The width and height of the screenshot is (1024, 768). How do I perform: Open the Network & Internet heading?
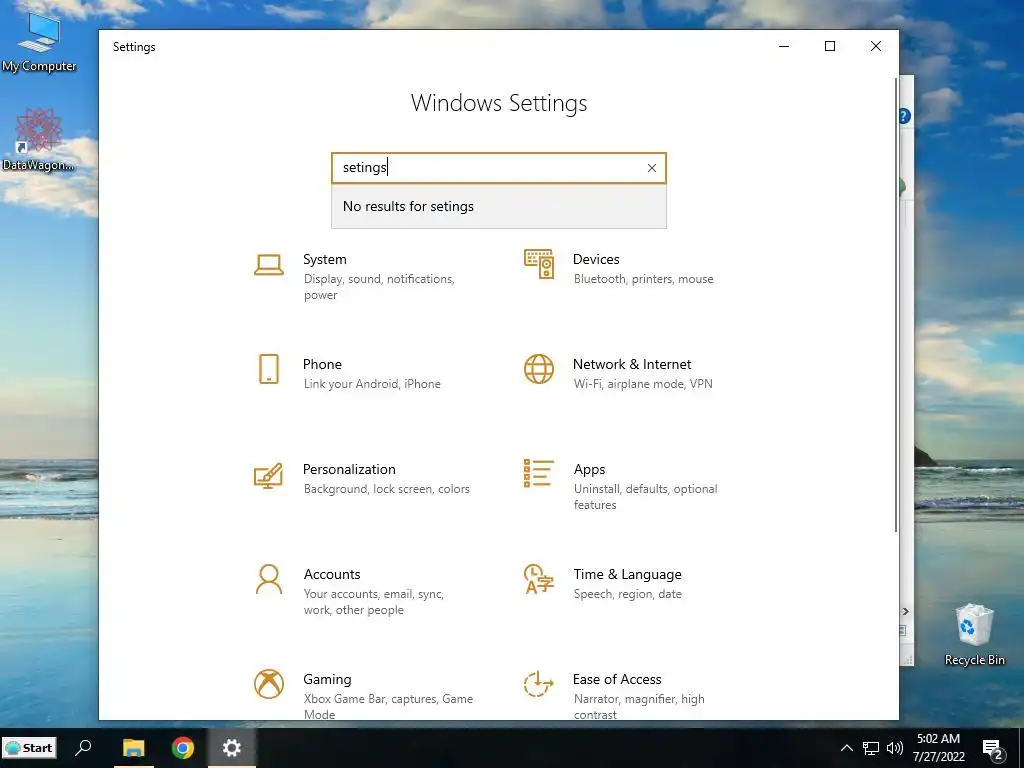pyautogui.click(x=632, y=364)
